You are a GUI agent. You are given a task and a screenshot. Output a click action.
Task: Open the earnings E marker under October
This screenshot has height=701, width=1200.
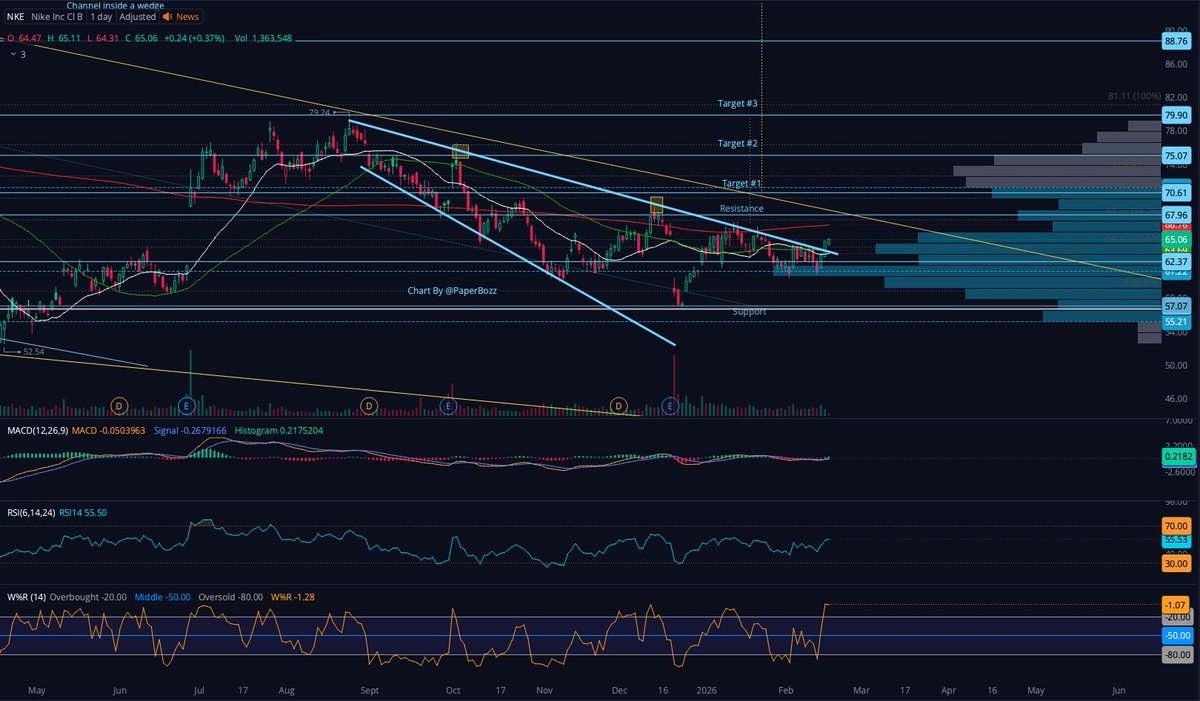tap(449, 406)
